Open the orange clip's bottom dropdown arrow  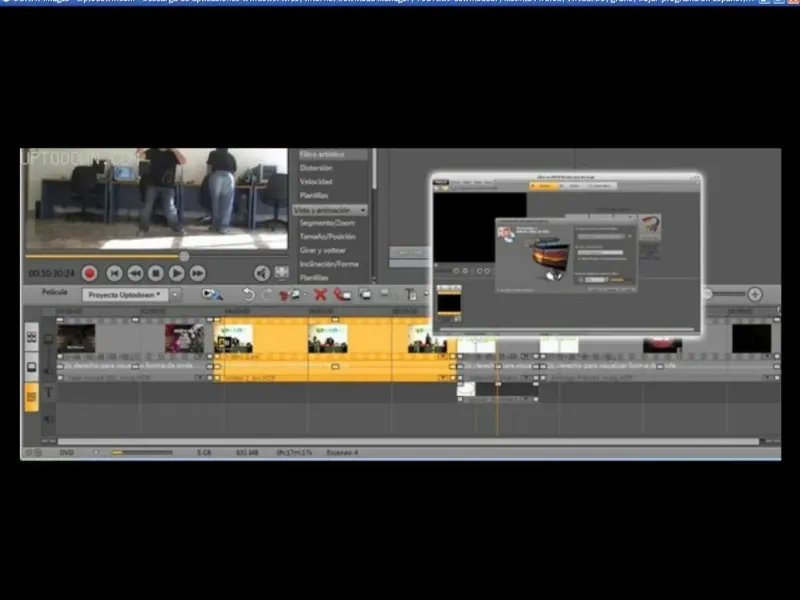pyautogui.click(x=442, y=378)
